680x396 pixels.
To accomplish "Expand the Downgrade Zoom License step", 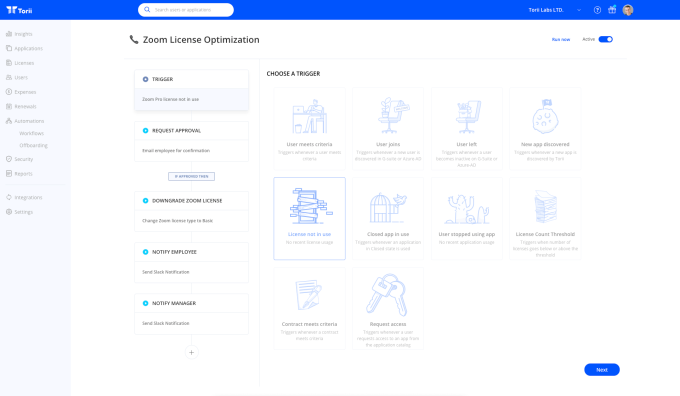I will [191, 211].
